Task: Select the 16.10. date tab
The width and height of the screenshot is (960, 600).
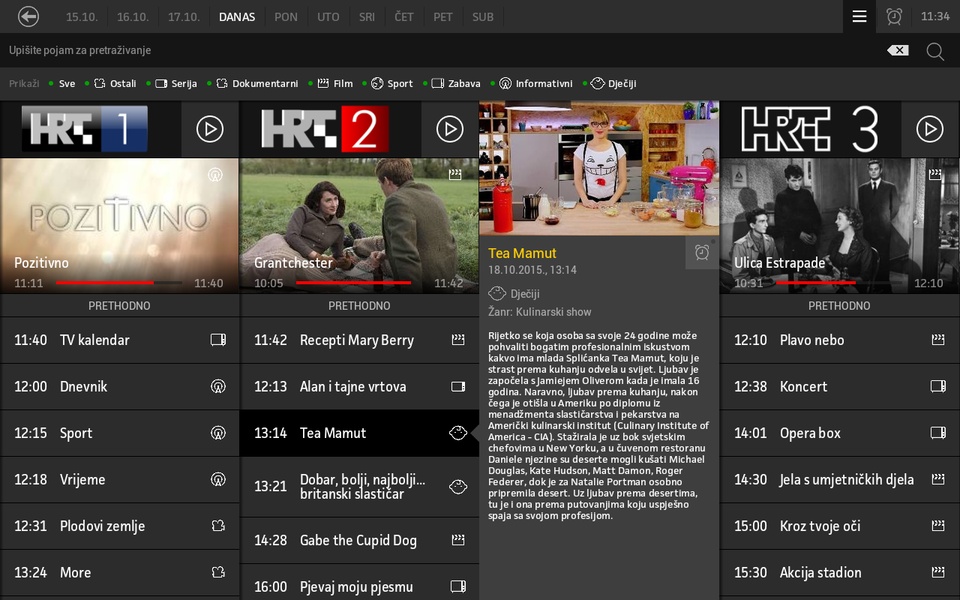Action: pos(133,17)
